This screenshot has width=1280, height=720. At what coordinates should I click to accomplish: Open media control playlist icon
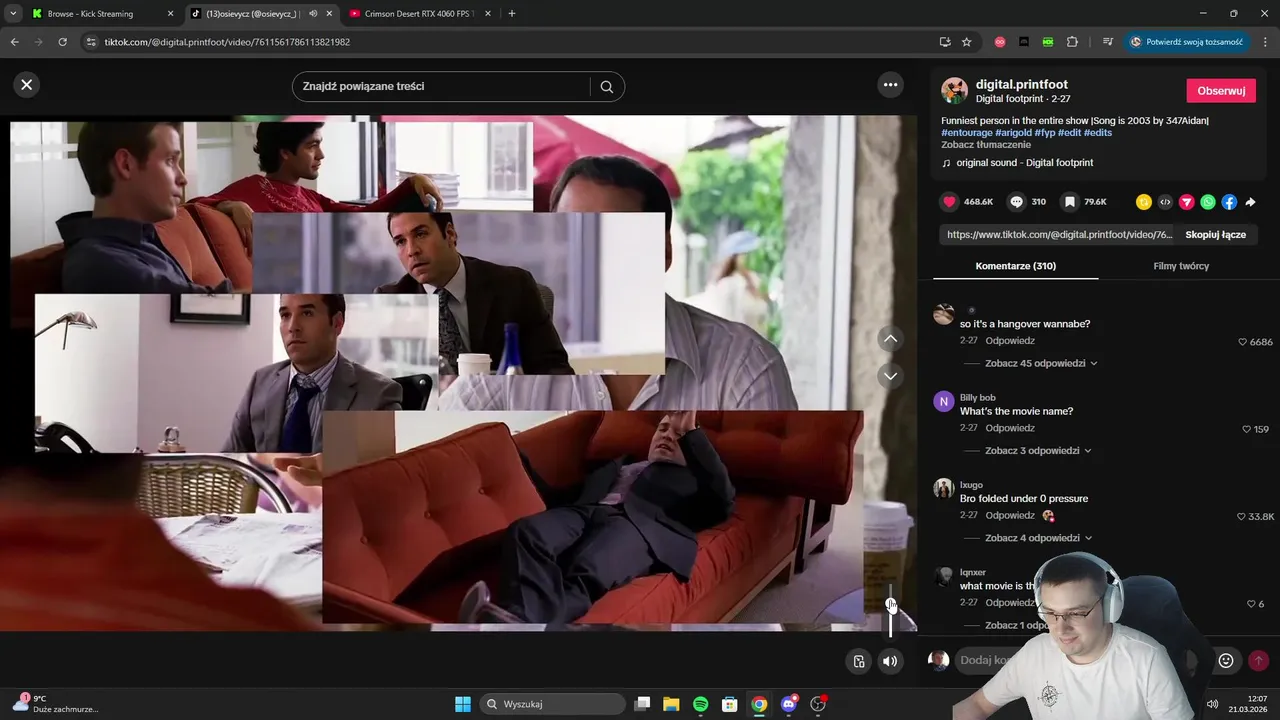point(1108,42)
